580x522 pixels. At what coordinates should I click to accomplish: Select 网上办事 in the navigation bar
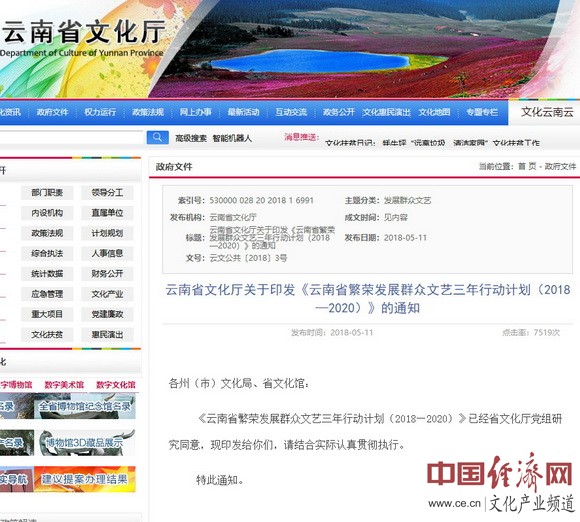click(196, 112)
